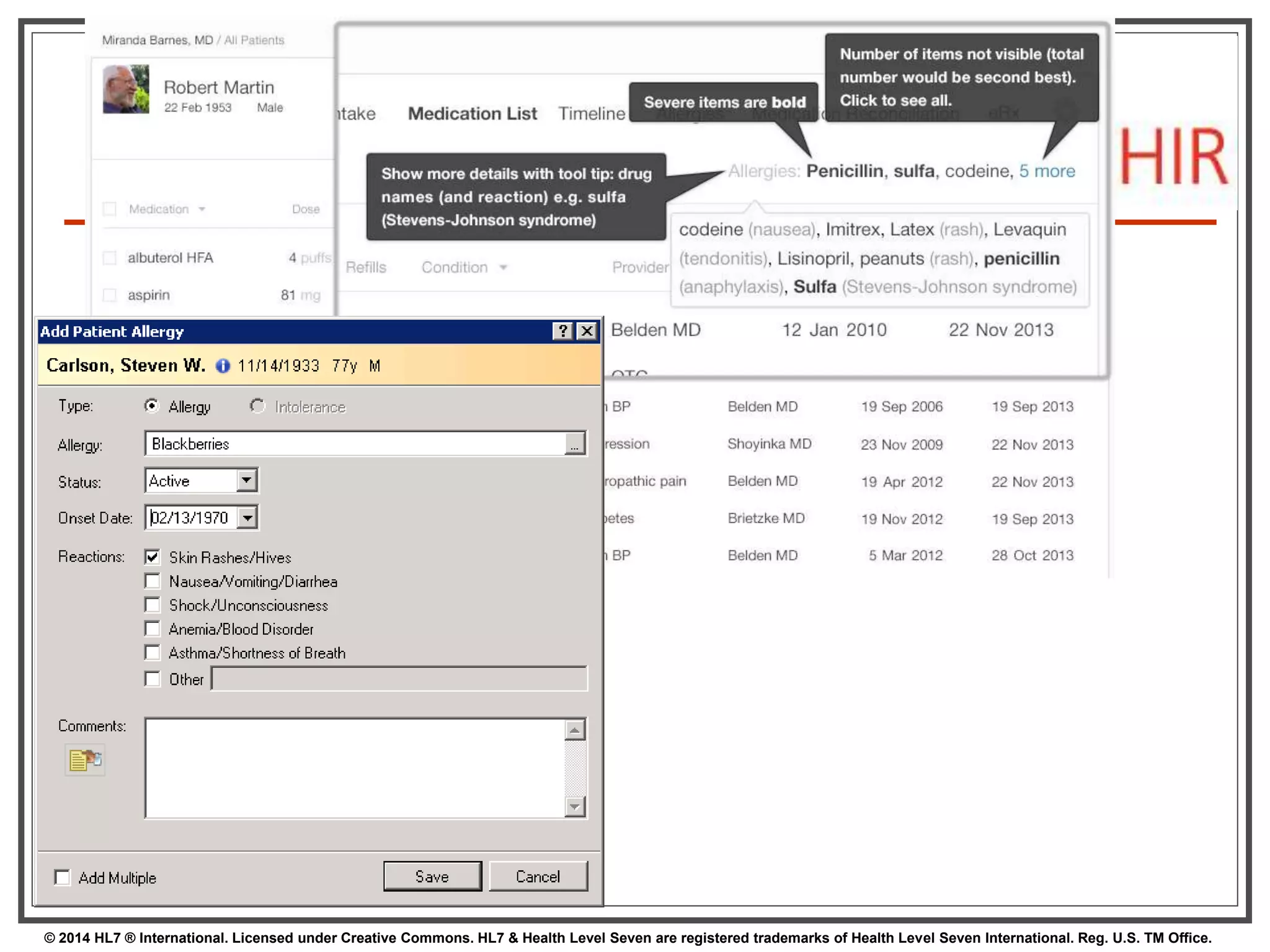Click Robert Martin's patient photo
Screen dimensions: 1270x952
[126, 89]
